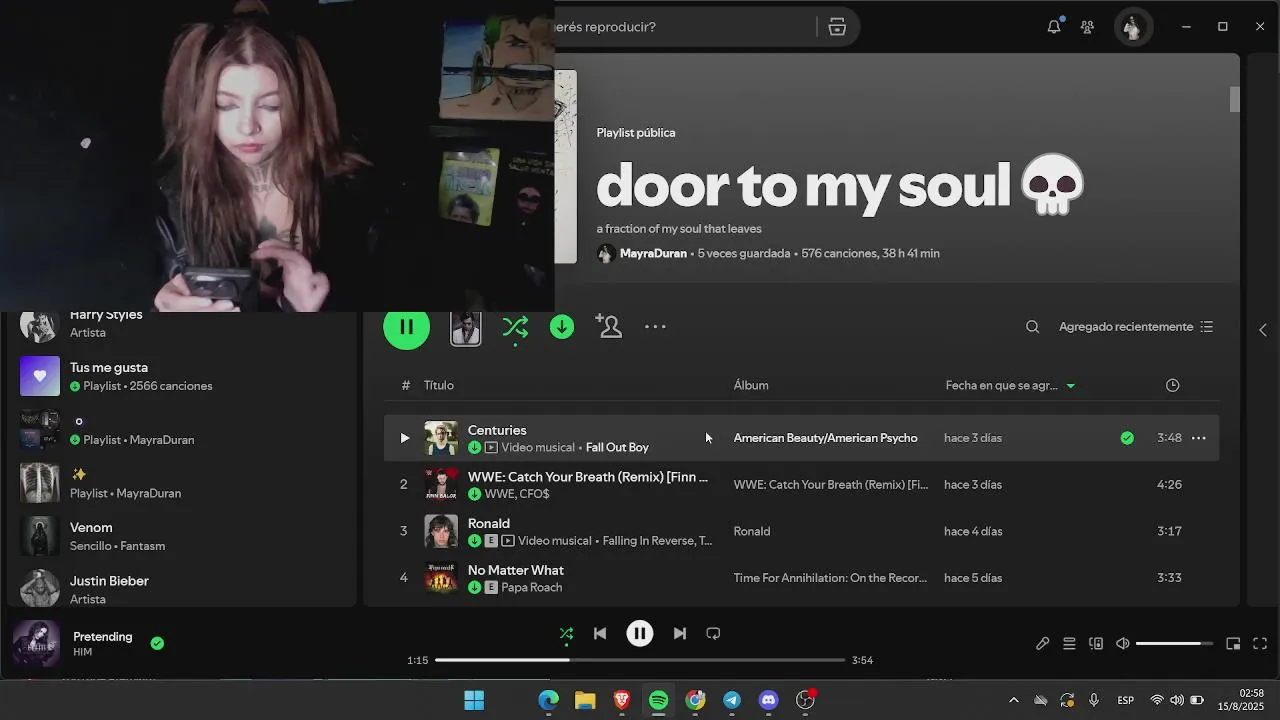Open the play queue
Image resolution: width=1280 pixels, height=720 pixels.
1069,644
